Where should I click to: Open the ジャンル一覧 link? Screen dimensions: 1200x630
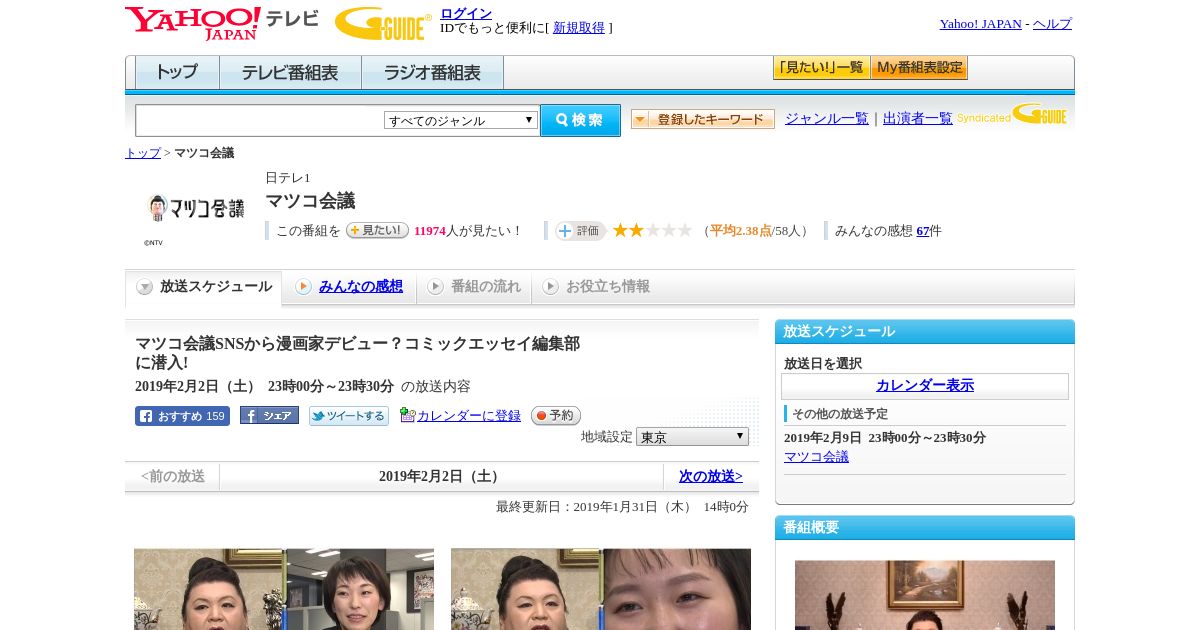click(x=827, y=118)
